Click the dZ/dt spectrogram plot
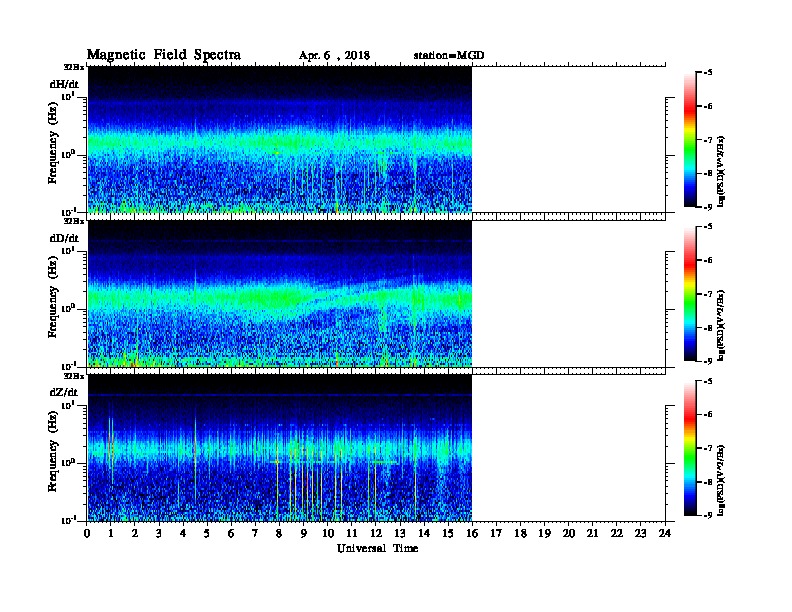Image resolution: width=792 pixels, height=612 pixels. (x=279, y=448)
